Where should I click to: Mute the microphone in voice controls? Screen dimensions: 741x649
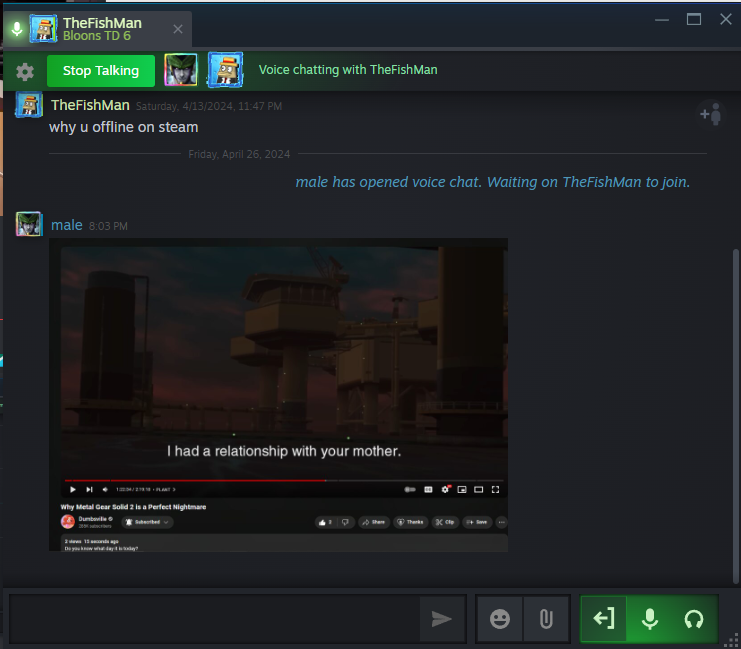[650, 619]
